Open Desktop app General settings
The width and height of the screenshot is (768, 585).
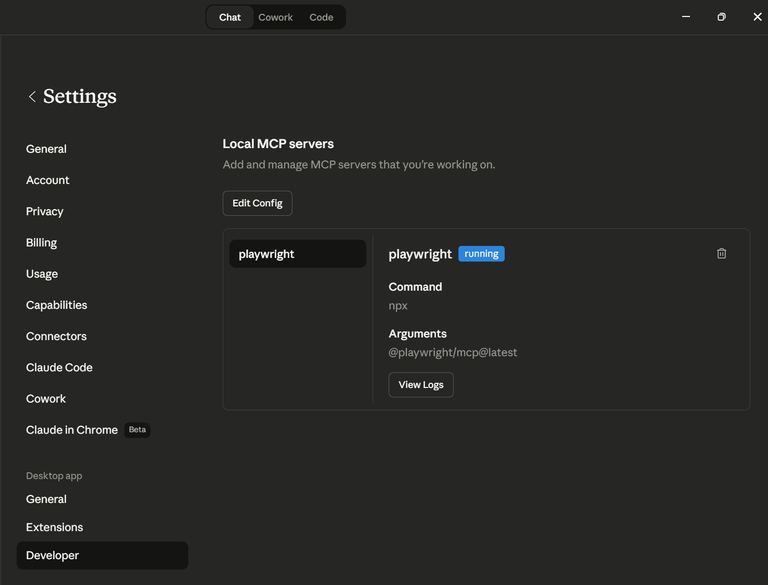click(46, 499)
